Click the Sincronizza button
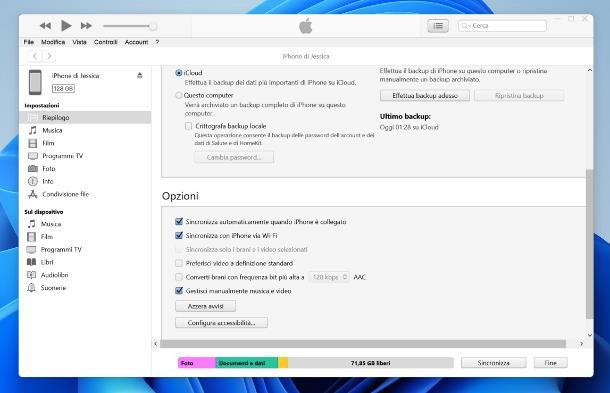Viewport: 610px width, 393px height. click(x=494, y=363)
